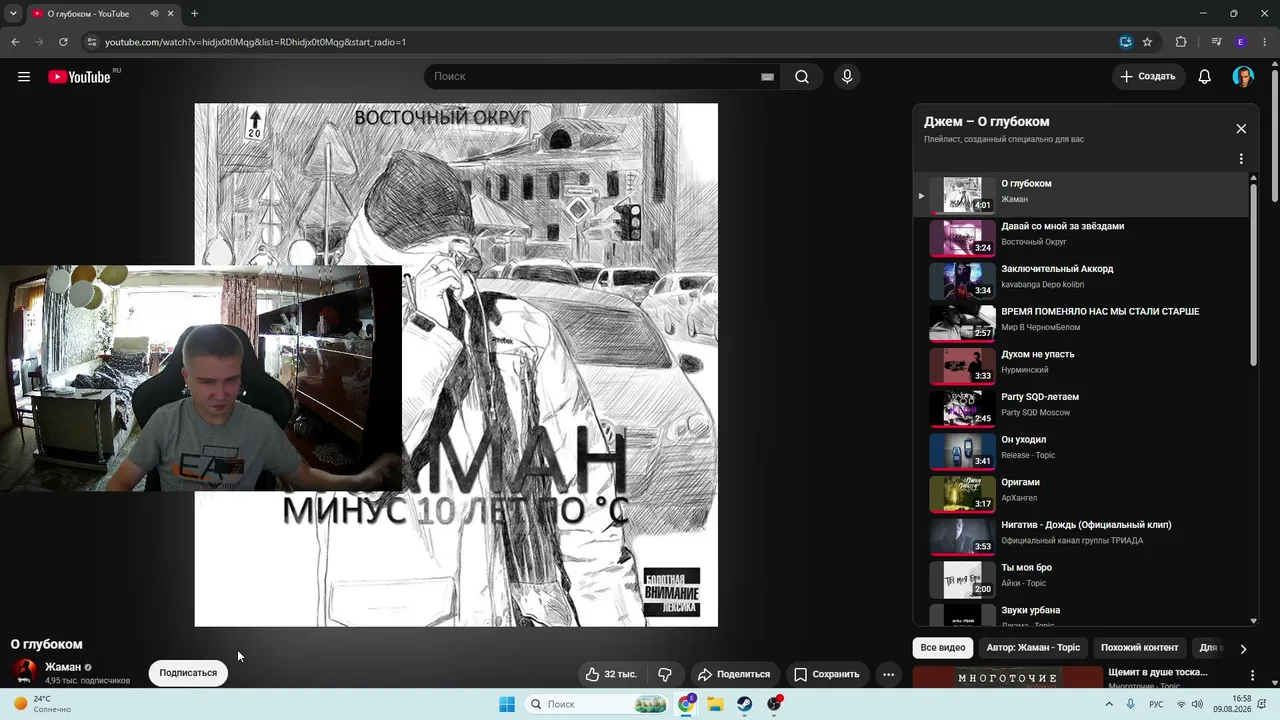Open File Explorer from the taskbar
This screenshot has height=720, width=1280.
715,704
